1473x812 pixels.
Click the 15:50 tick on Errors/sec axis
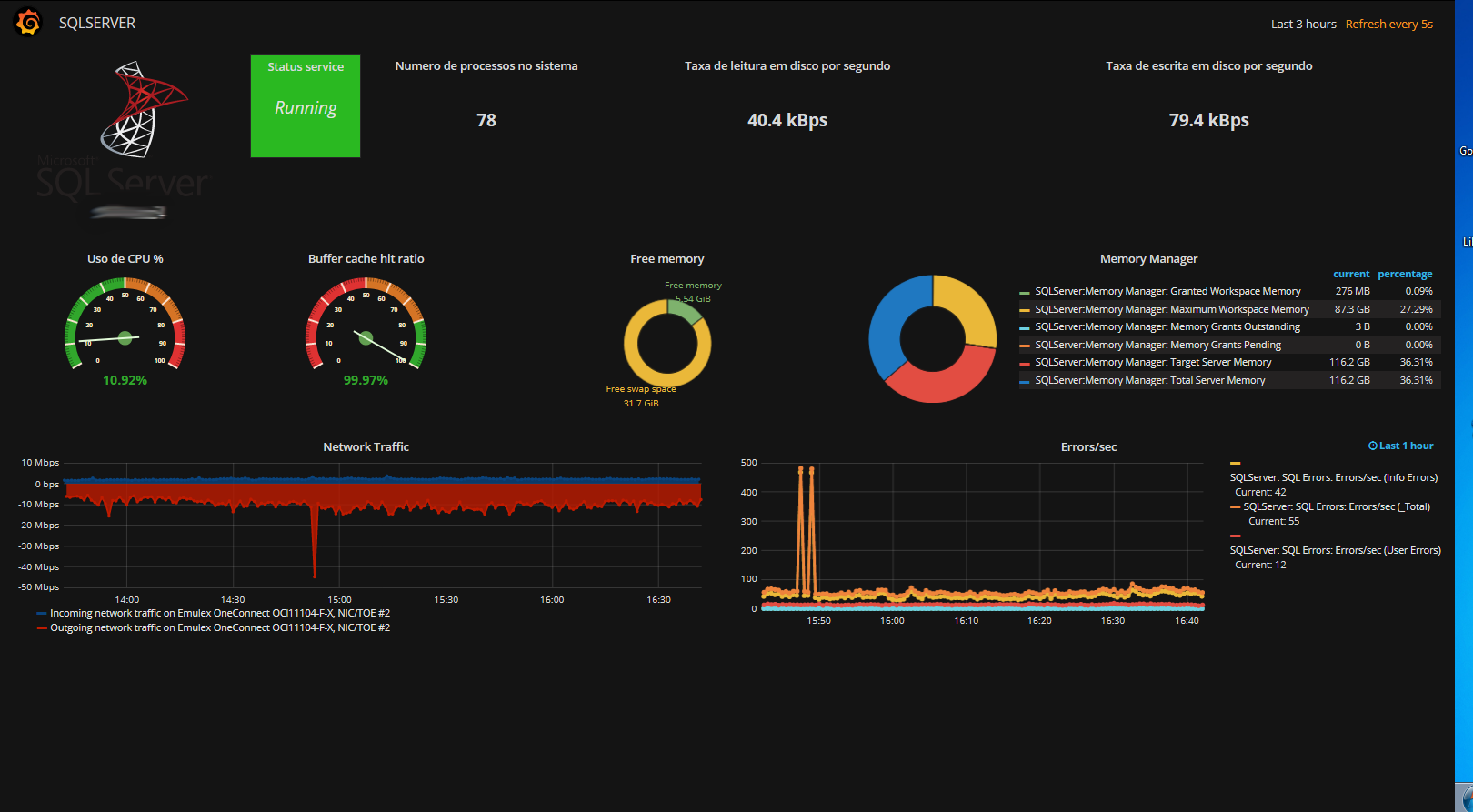tap(818, 621)
